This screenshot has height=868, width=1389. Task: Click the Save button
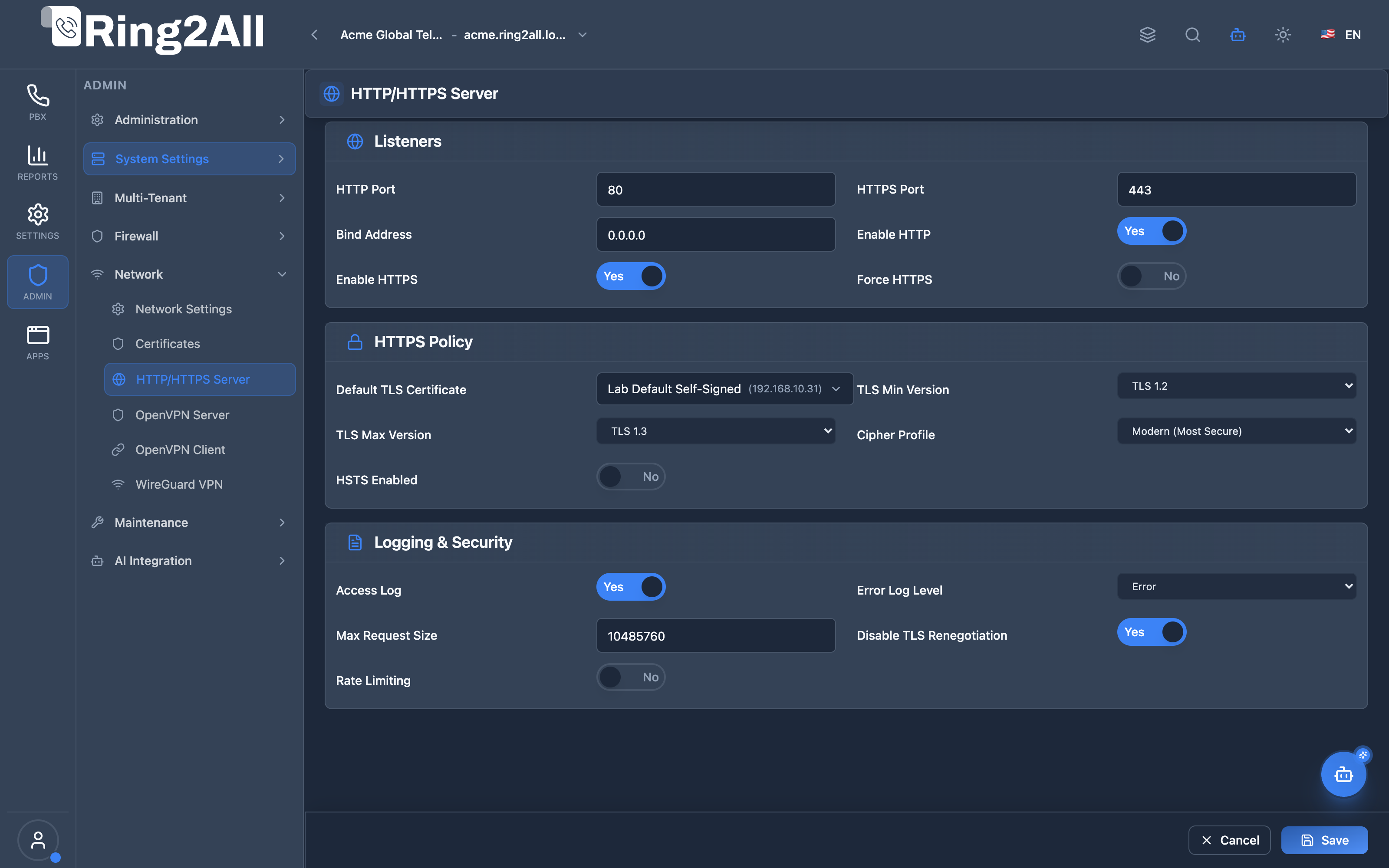[x=1324, y=840]
